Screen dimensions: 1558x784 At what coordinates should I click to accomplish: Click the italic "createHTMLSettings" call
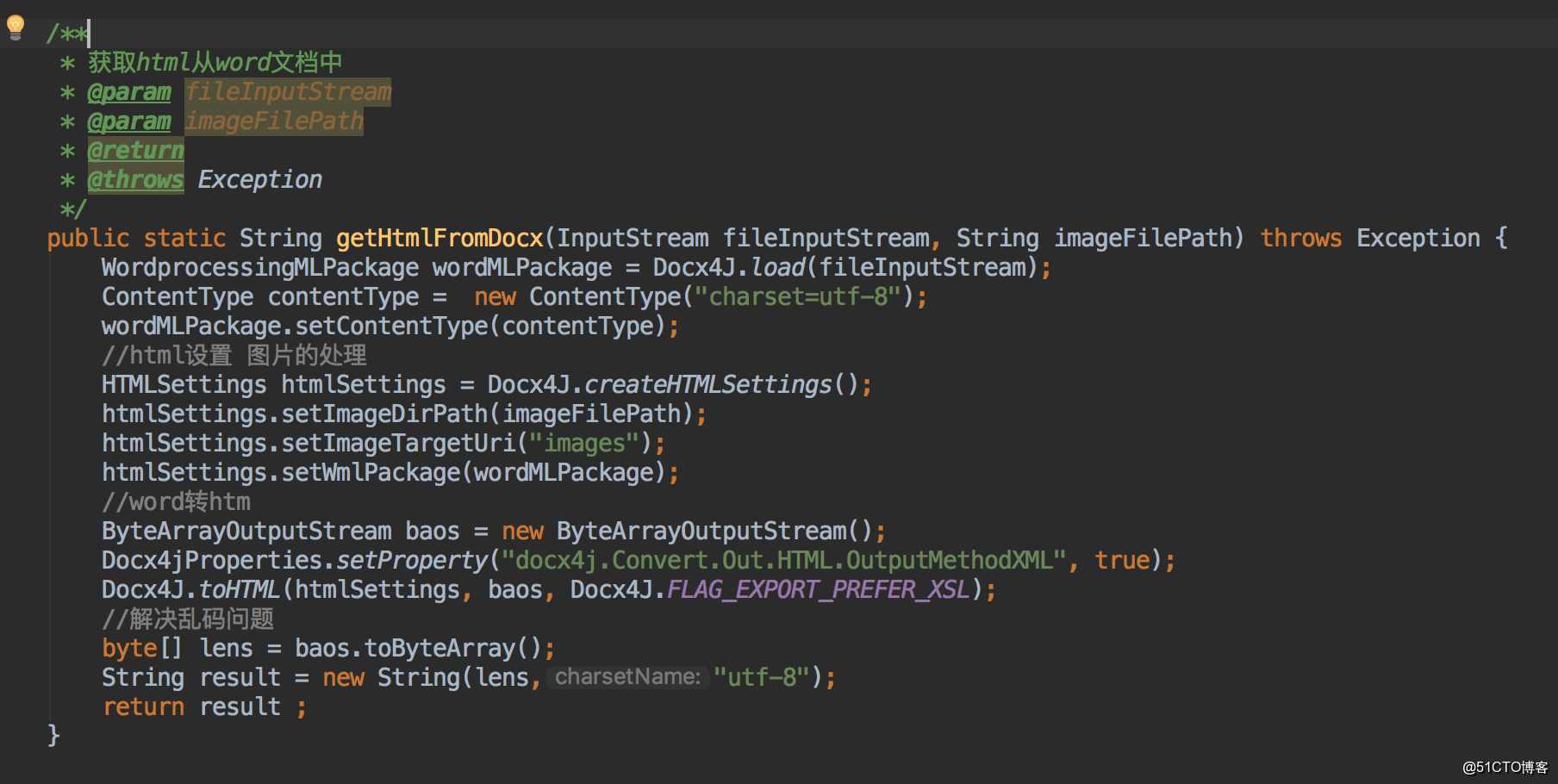[709, 384]
